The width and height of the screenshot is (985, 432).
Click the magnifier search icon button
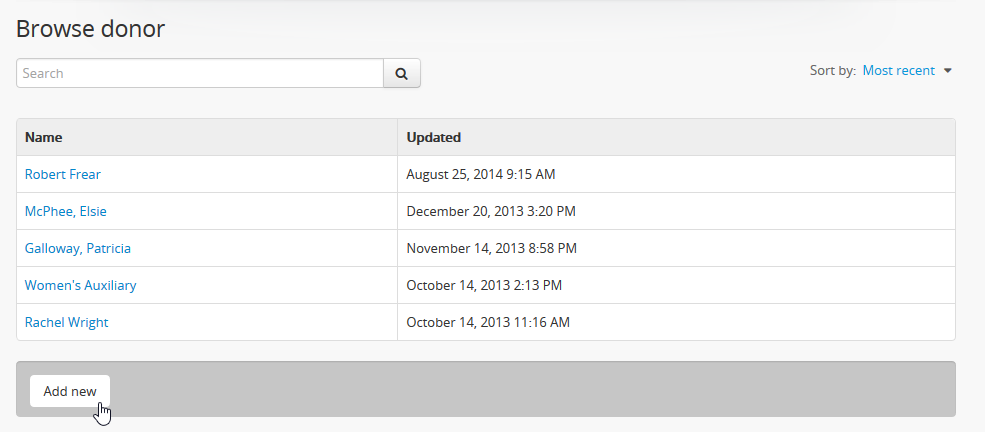tap(402, 73)
